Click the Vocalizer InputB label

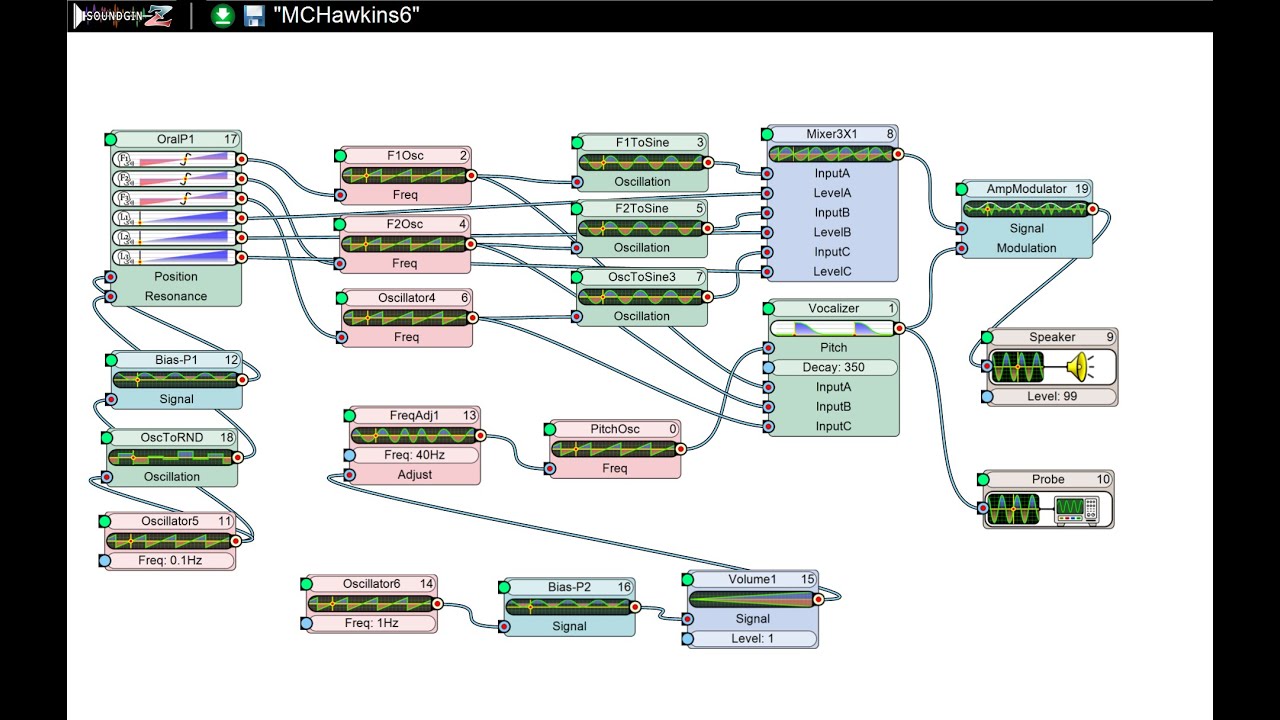tap(833, 407)
